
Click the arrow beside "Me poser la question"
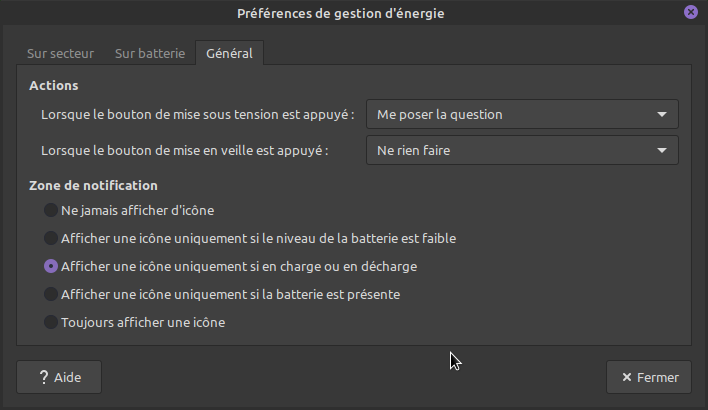[661, 114]
